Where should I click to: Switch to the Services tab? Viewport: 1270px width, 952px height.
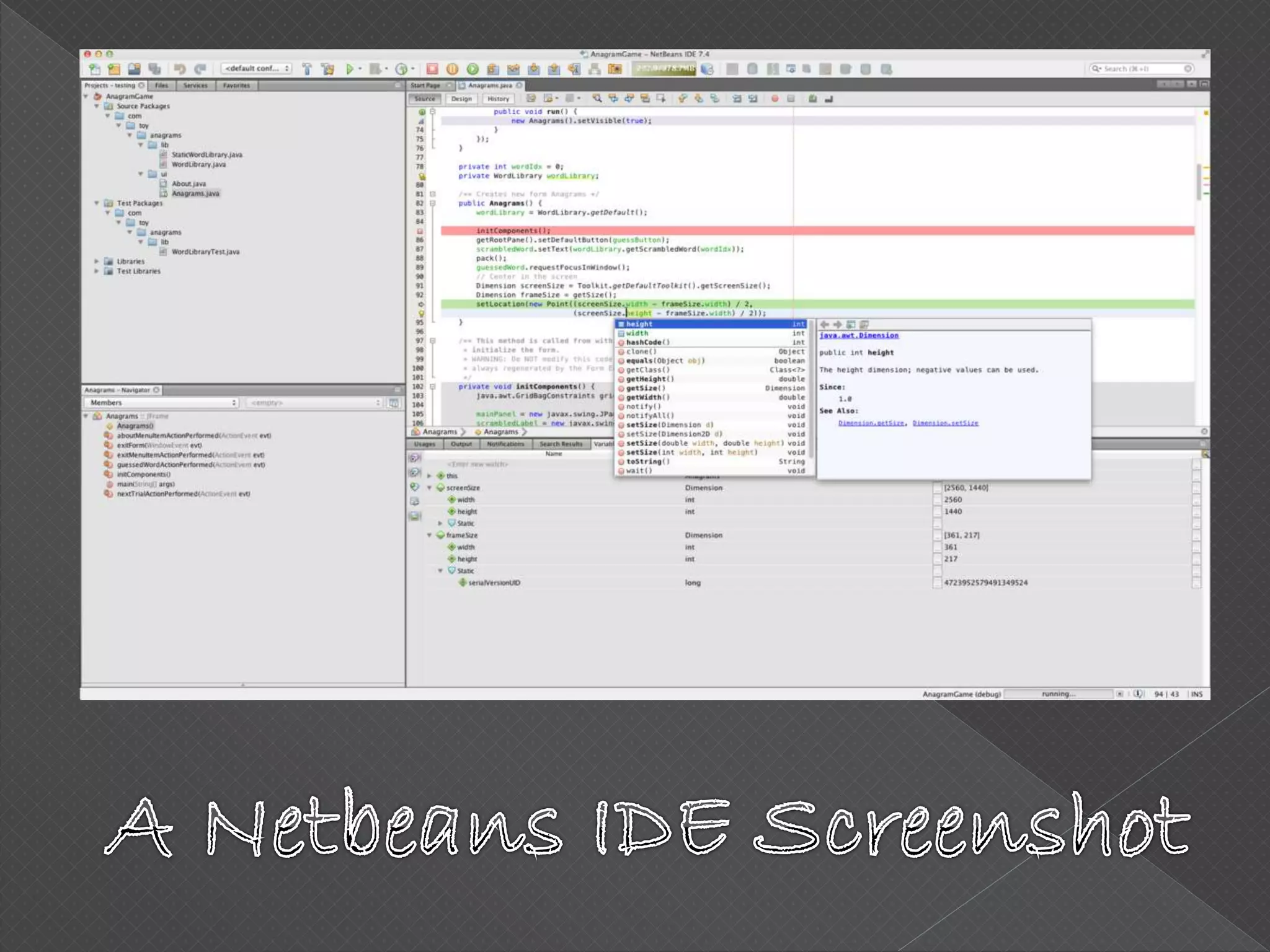point(195,86)
